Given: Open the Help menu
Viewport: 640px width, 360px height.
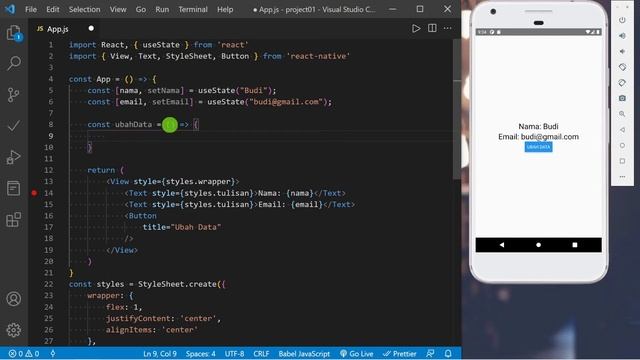Looking at the screenshot, I should (225, 9).
